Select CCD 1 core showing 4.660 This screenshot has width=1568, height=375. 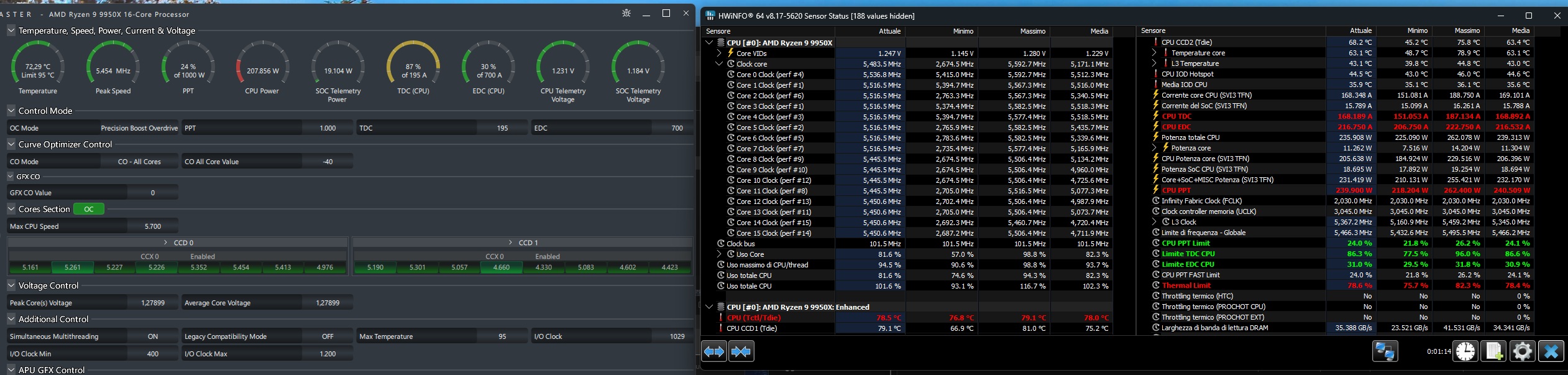(501, 267)
